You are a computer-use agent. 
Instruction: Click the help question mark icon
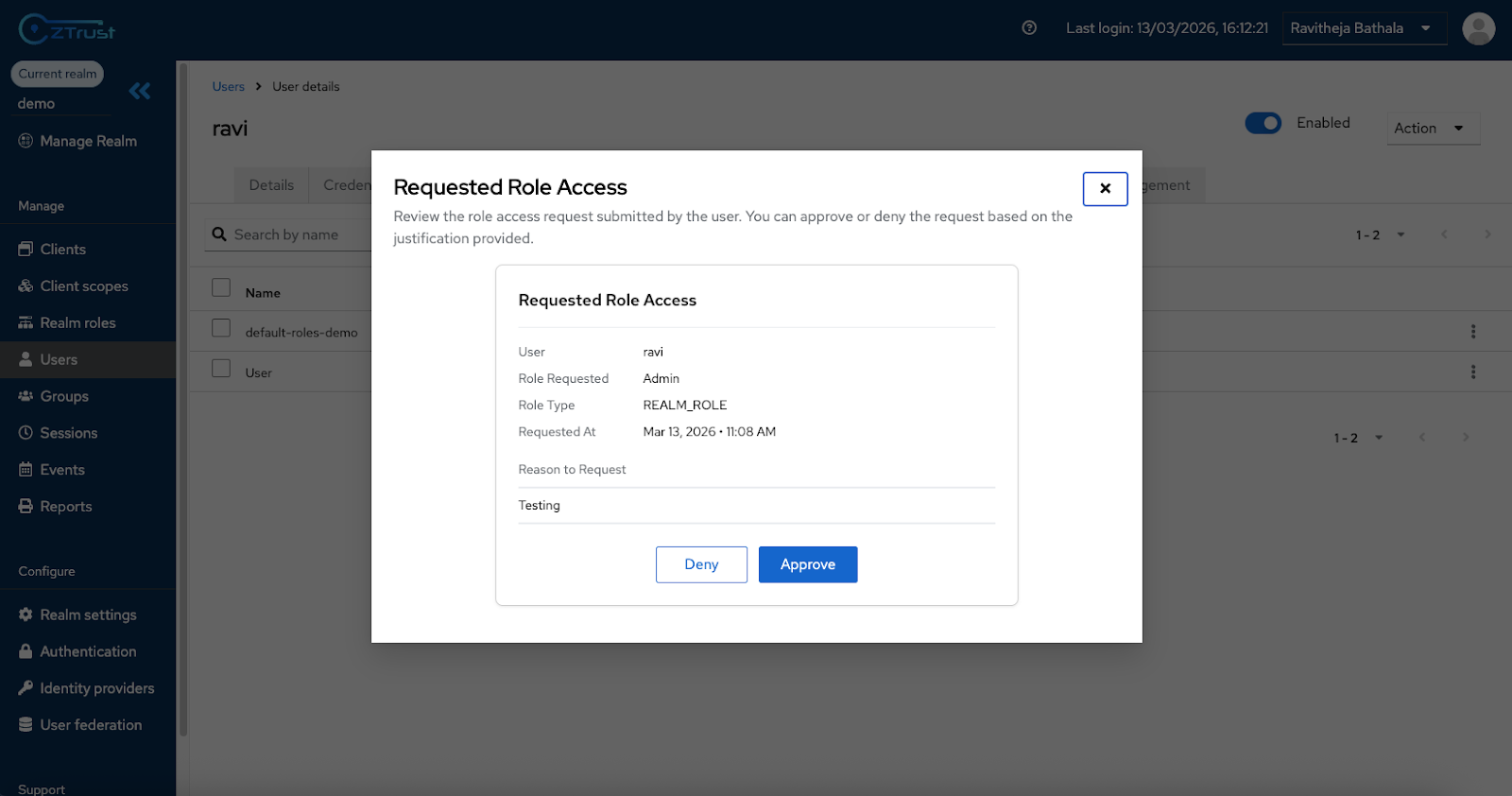1029,28
